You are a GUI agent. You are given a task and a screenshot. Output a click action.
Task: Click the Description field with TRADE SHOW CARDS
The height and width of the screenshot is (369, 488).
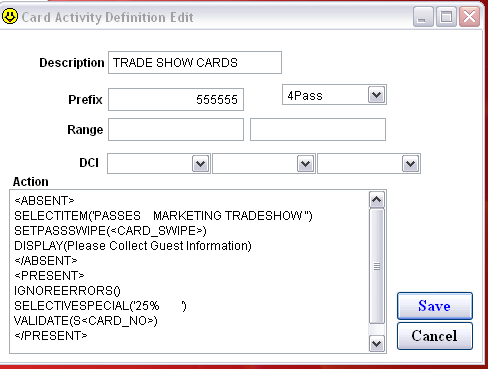point(195,62)
